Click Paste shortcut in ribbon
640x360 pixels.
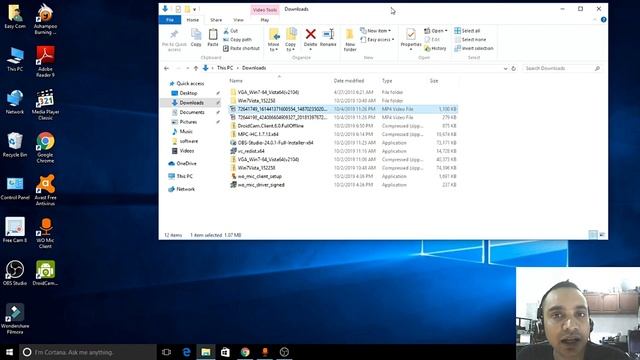tap(241, 48)
